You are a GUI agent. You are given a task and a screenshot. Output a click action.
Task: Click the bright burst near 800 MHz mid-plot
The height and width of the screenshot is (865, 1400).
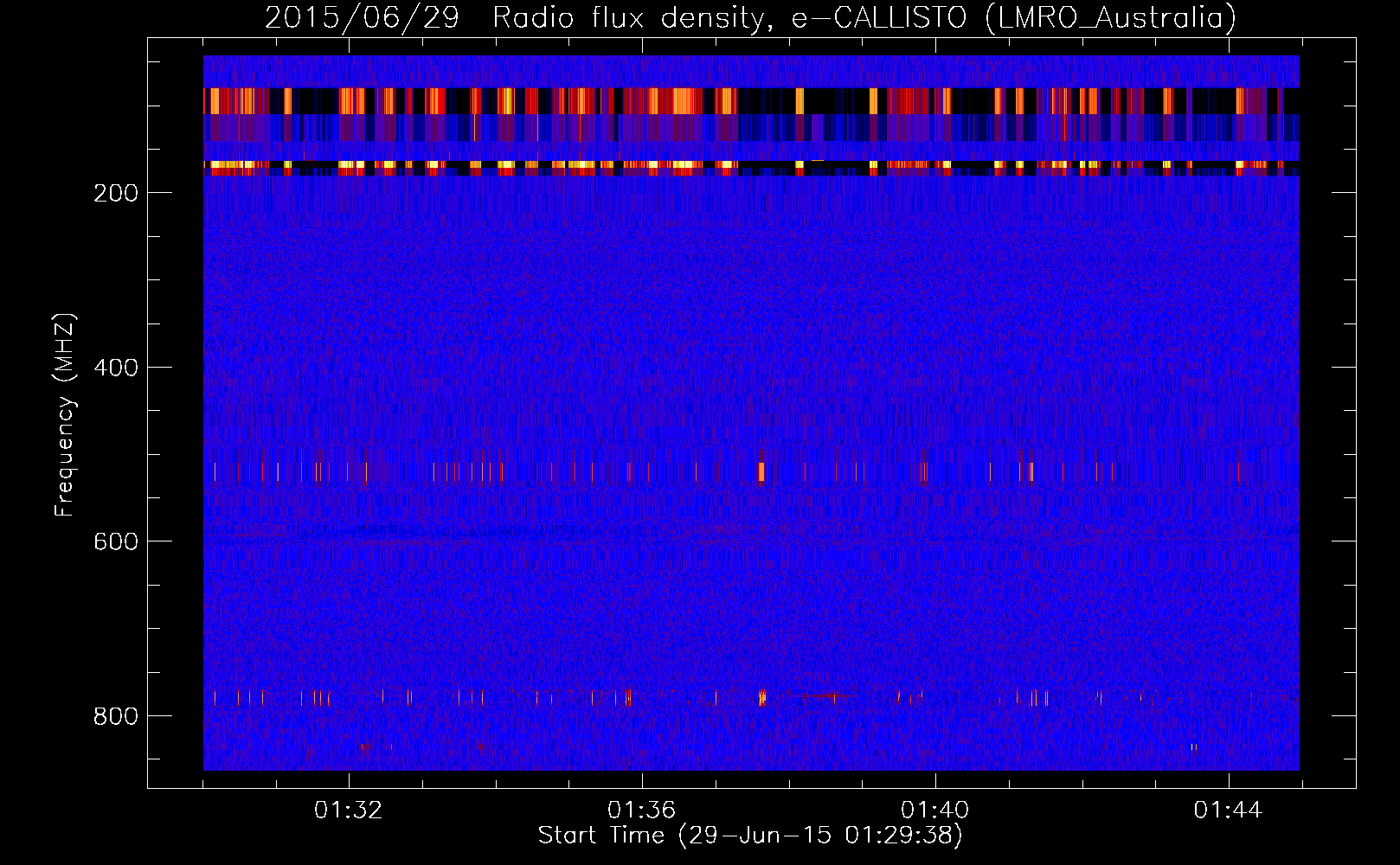pos(762,697)
